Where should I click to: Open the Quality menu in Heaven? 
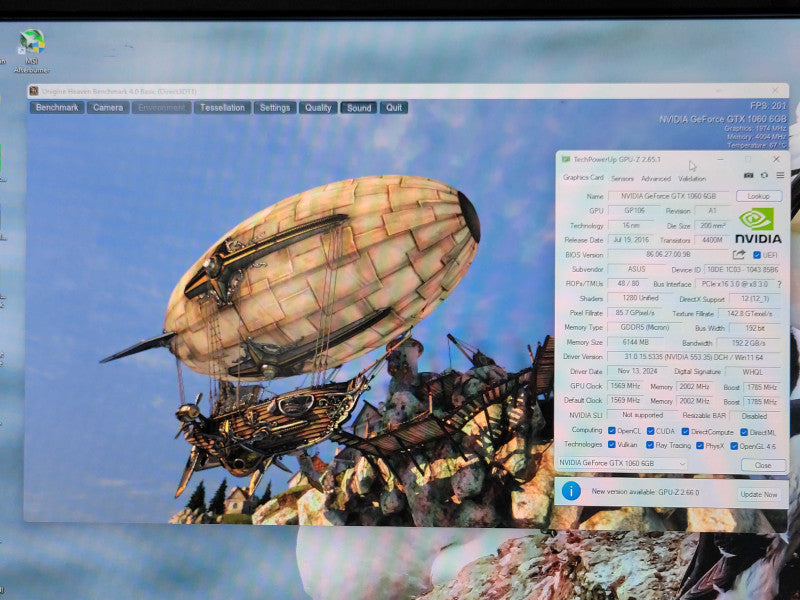click(318, 107)
